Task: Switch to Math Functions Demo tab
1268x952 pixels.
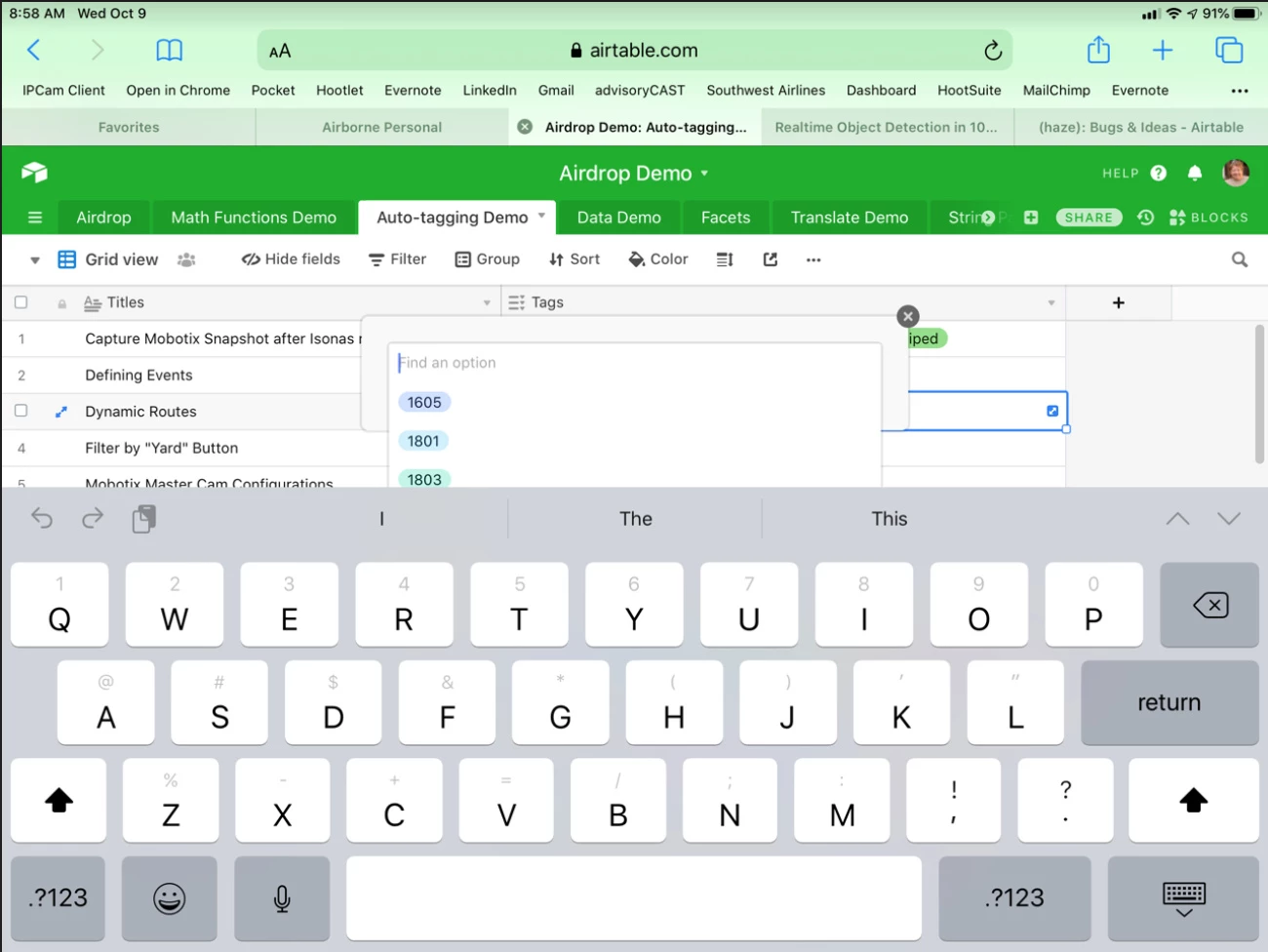Action: [254, 218]
